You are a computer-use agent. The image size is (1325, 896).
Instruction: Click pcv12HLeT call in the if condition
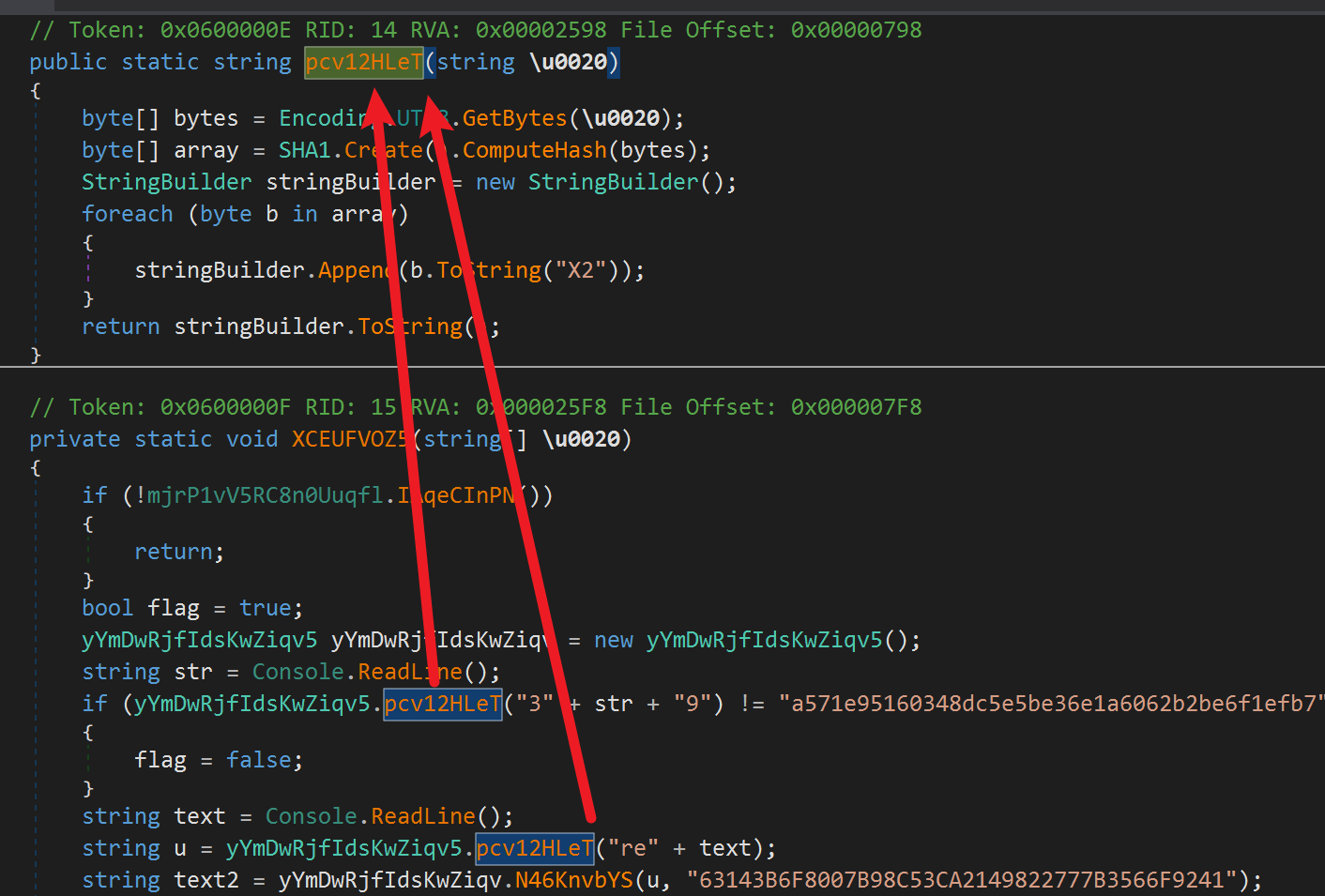point(442,705)
